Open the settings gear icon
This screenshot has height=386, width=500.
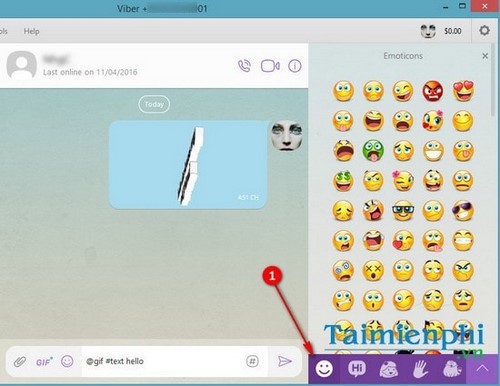click(x=484, y=31)
